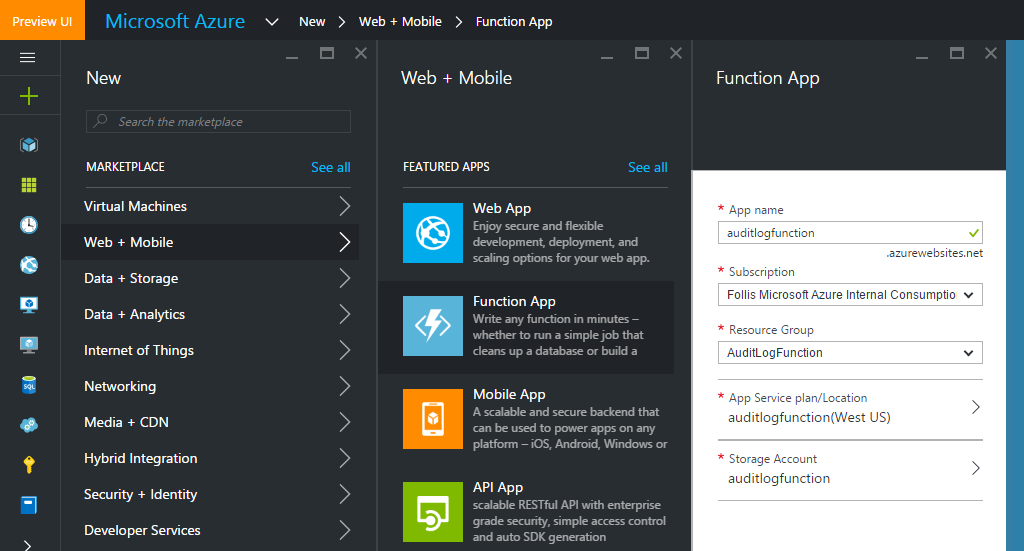Open the yellow key Subscriptions icon
1024x551 pixels.
click(29, 465)
